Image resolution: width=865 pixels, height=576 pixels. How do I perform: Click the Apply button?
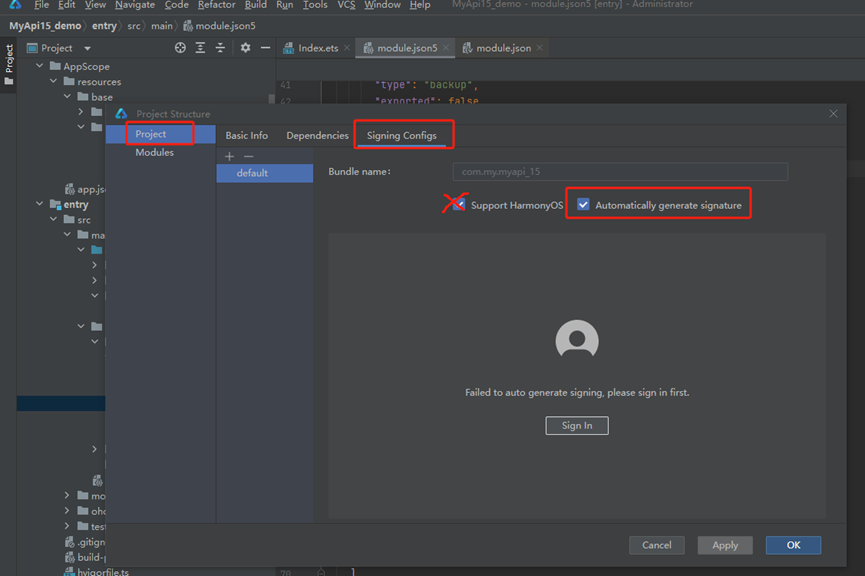pos(725,545)
